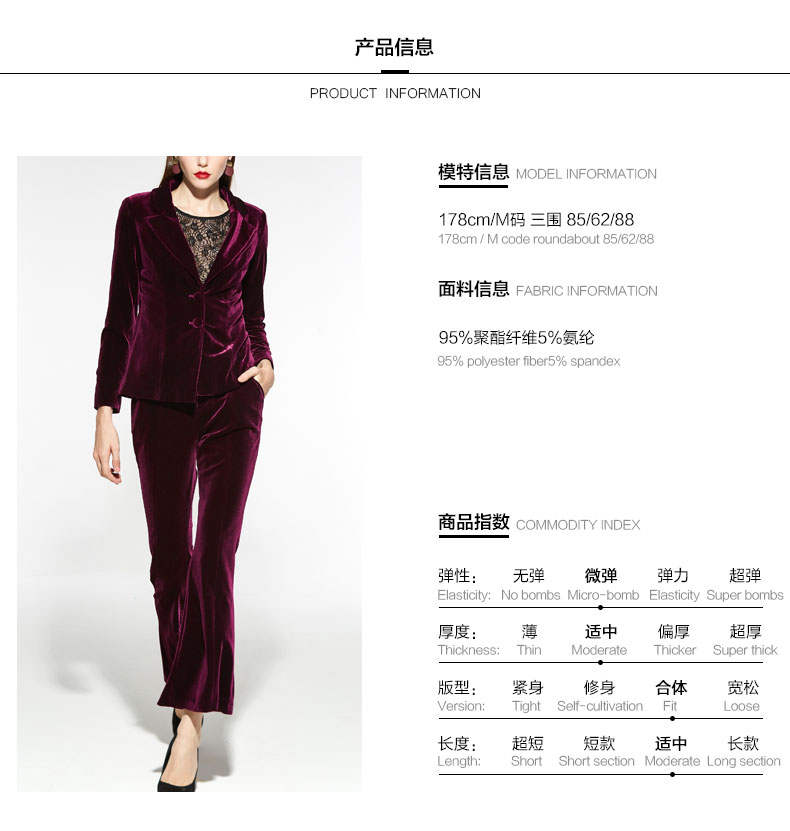Select the 无弹 No bombs option
The width and height of the screenshot is (790, 831).
tap(530, 584)
